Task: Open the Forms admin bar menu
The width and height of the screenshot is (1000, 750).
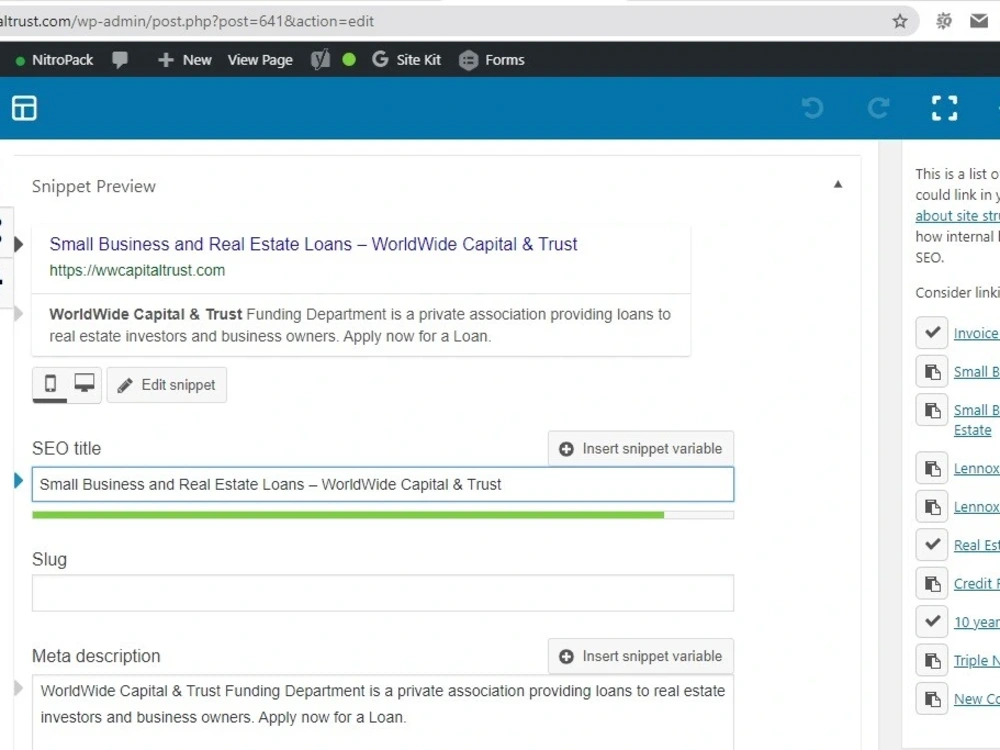Action: click(491, 60)
